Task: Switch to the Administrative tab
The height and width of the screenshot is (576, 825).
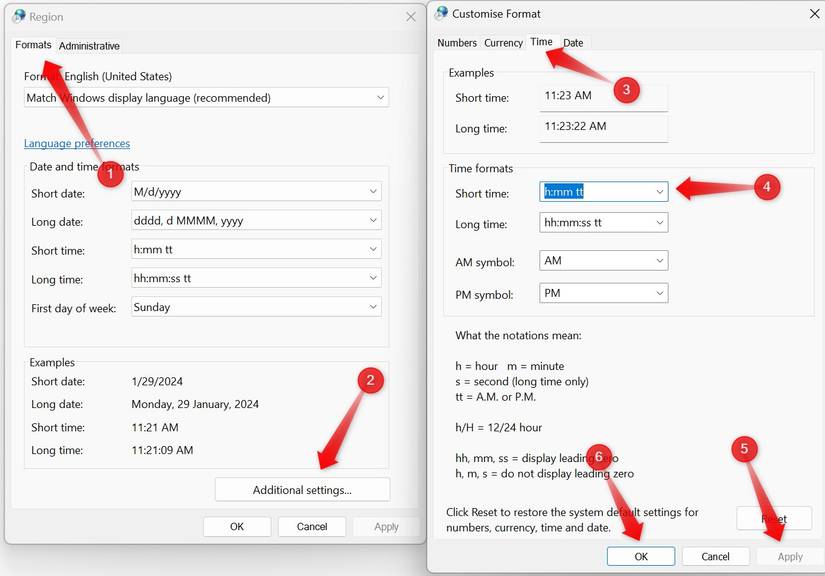Action: [89, 45]
